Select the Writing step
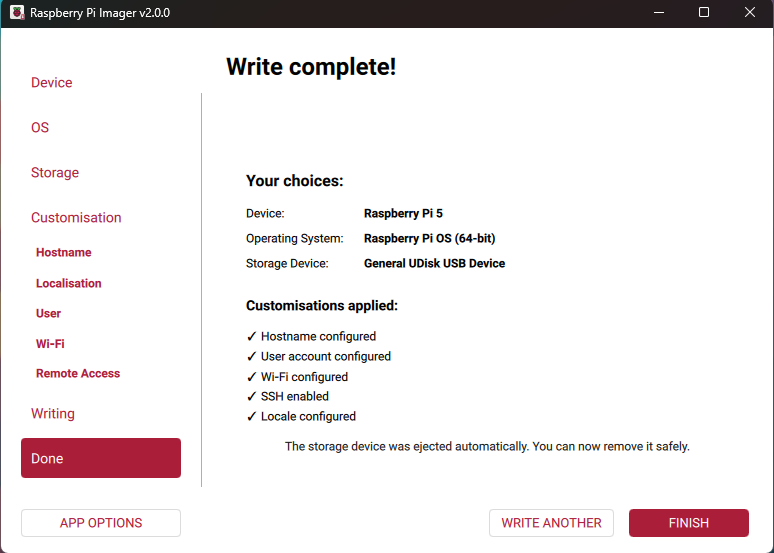The image size is (774, 553). pyautogui.click(x=53, y=414)
